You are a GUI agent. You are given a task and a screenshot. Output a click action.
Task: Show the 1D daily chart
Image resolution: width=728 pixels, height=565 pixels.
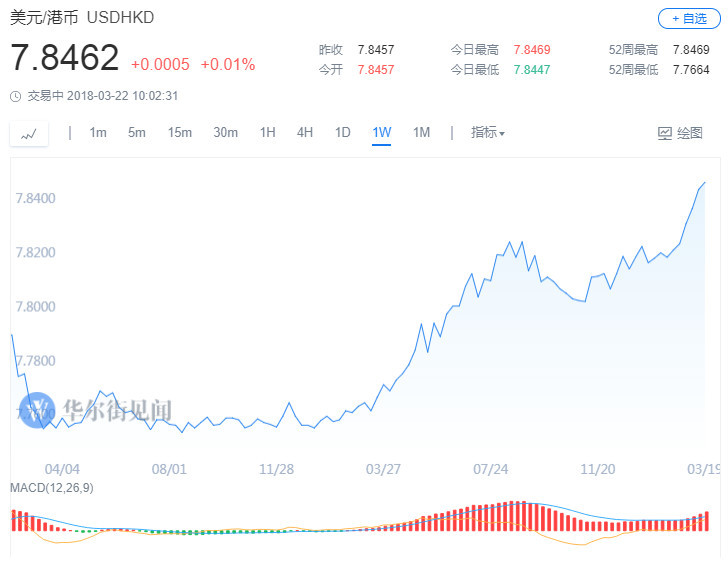point(343,133)
